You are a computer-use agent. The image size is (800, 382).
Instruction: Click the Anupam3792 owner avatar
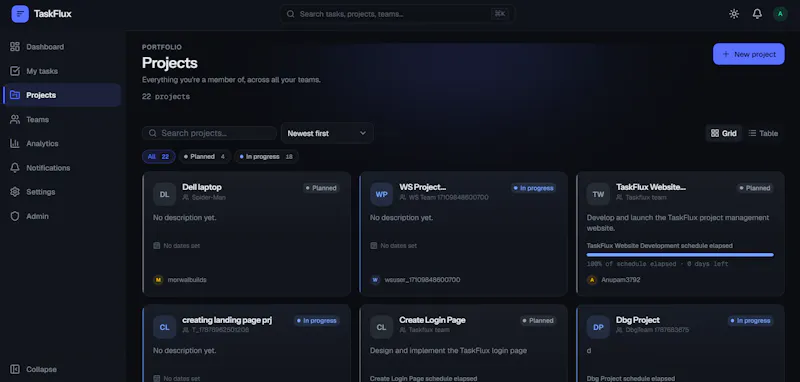pos(592,279)
